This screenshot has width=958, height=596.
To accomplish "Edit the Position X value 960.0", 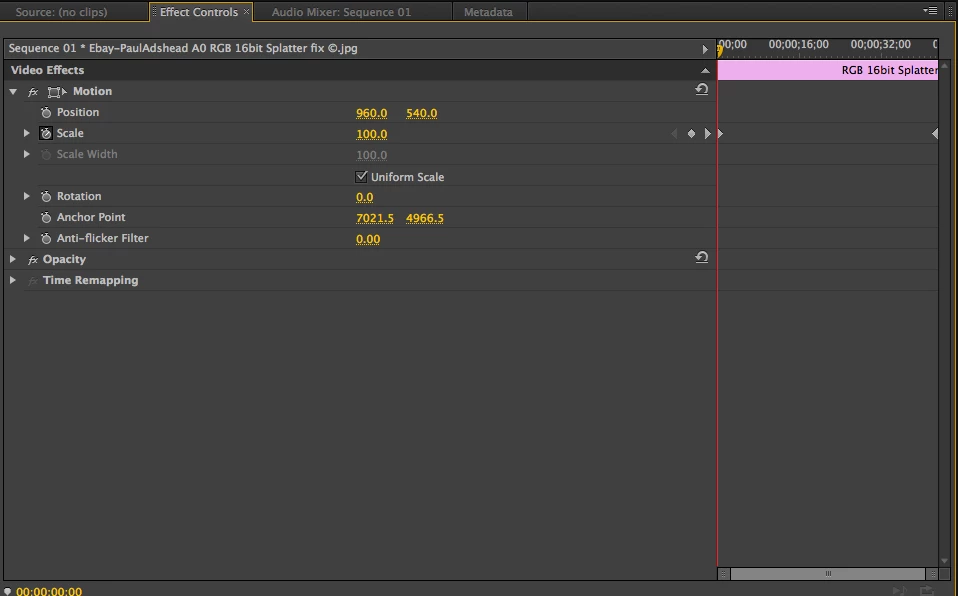I will 371,113.
